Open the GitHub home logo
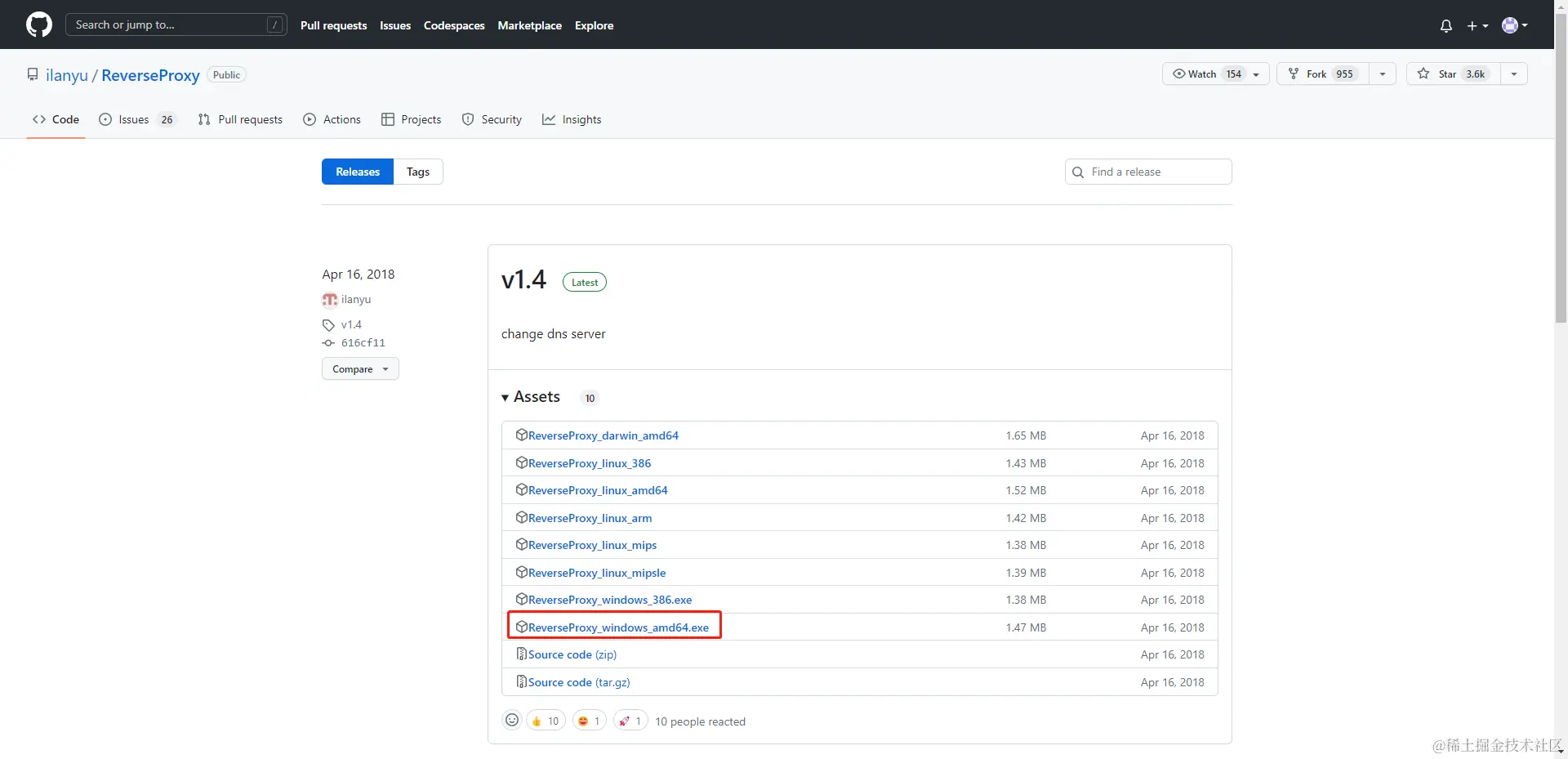1568x759 pixels. 39,25
